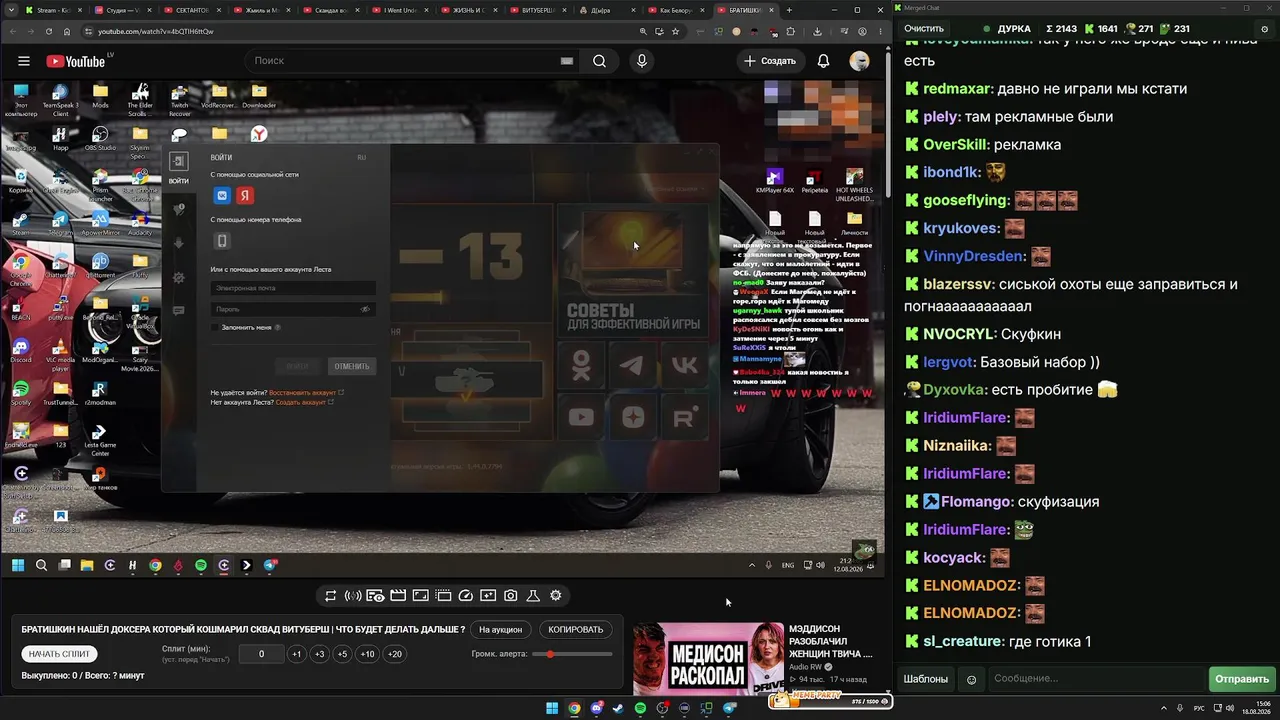Image resolution: width=1280 pixels, height=720 pixels.
Task: Switch to the "Как Белорус" browser tab
Action: pos(679,10)
